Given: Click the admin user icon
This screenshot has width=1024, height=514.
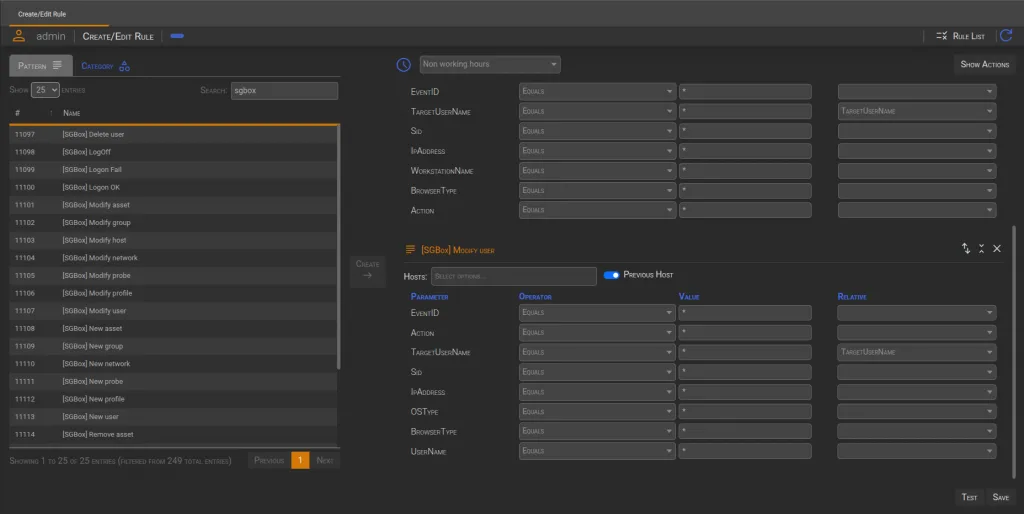Looking at the screenshot, I should (x=19, y=36).
